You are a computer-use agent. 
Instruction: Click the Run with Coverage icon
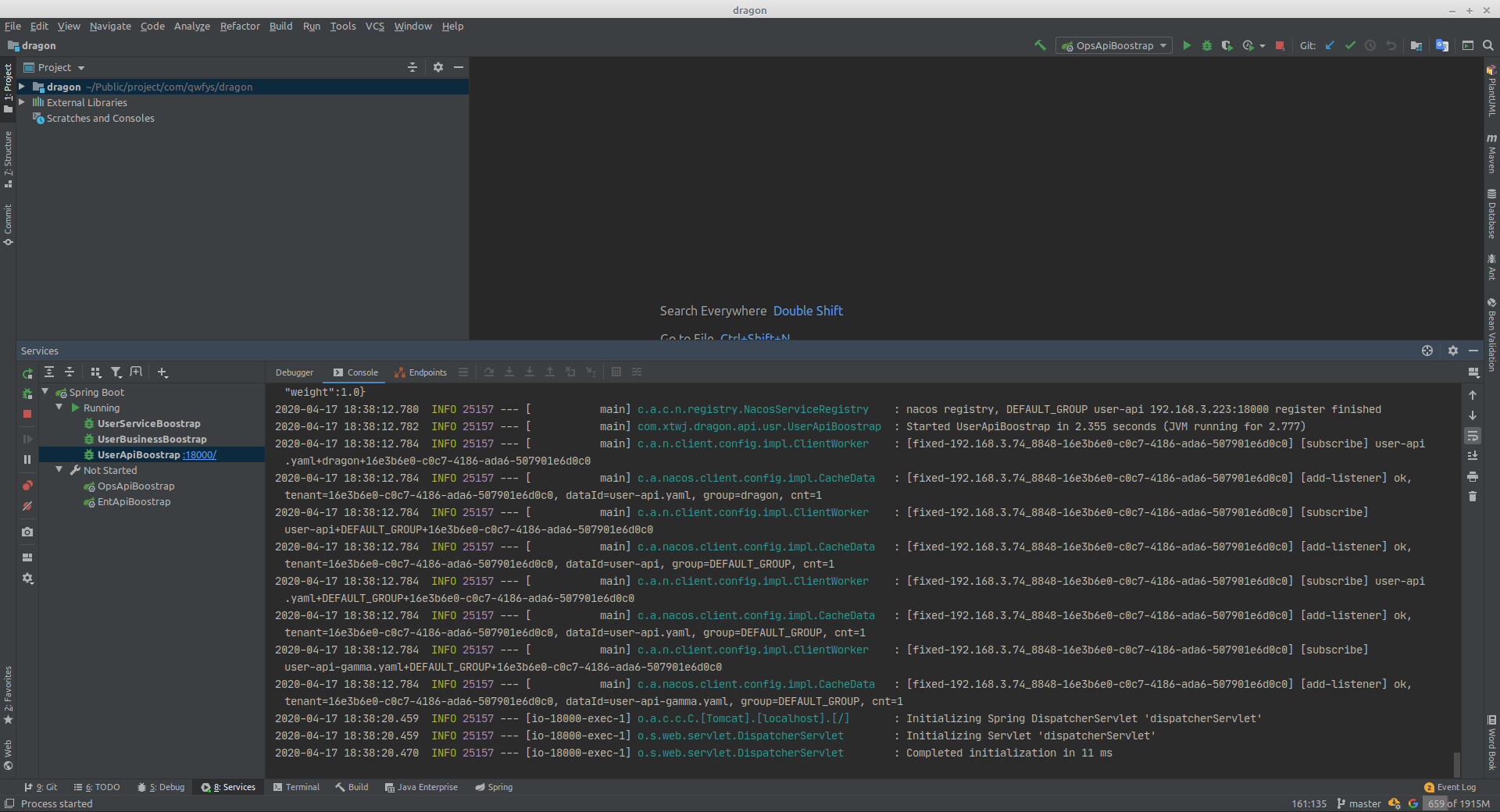tap(1227, 45)
